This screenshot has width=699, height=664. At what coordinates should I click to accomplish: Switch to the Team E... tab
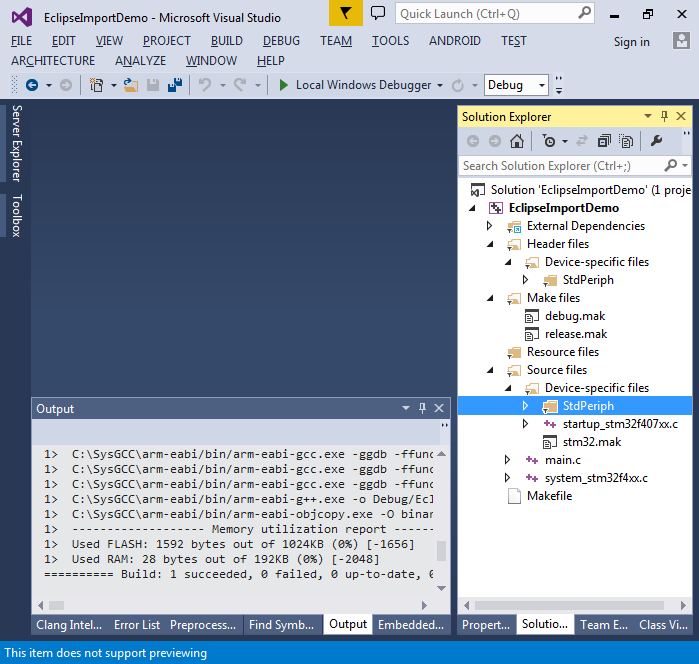click(x=604, y=625)
